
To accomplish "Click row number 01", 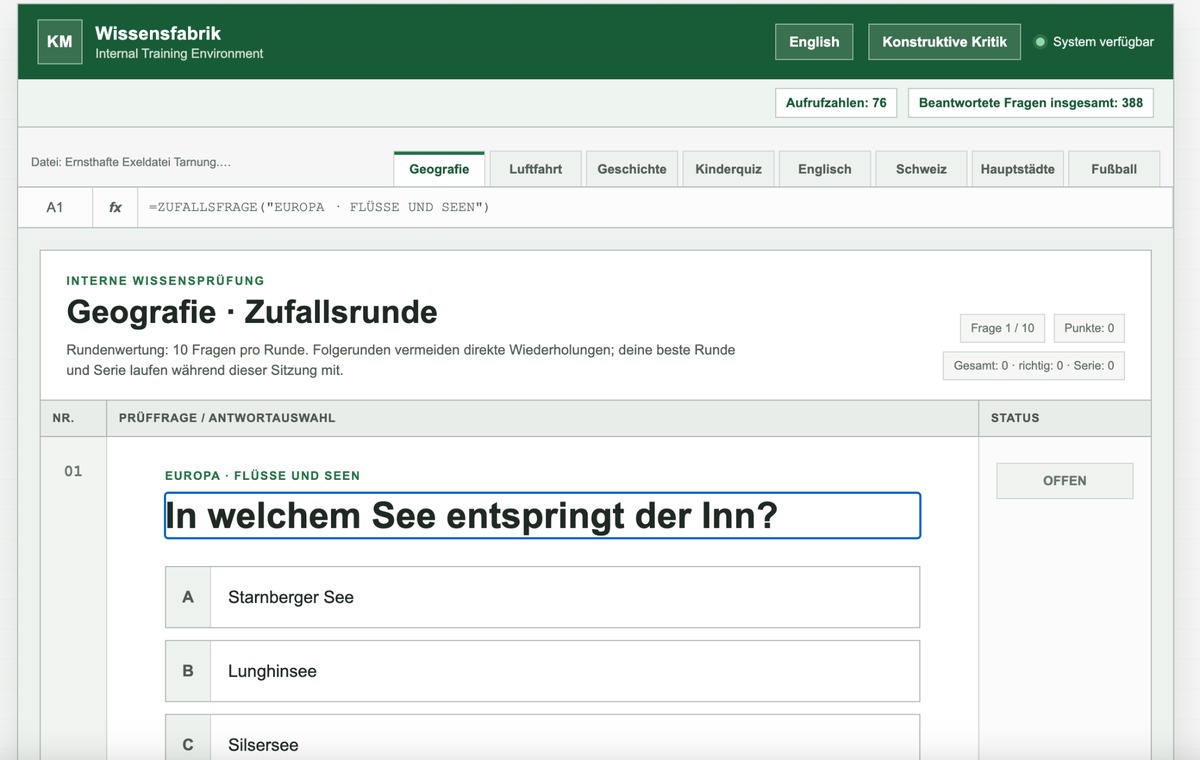I will tap(73, 471).
